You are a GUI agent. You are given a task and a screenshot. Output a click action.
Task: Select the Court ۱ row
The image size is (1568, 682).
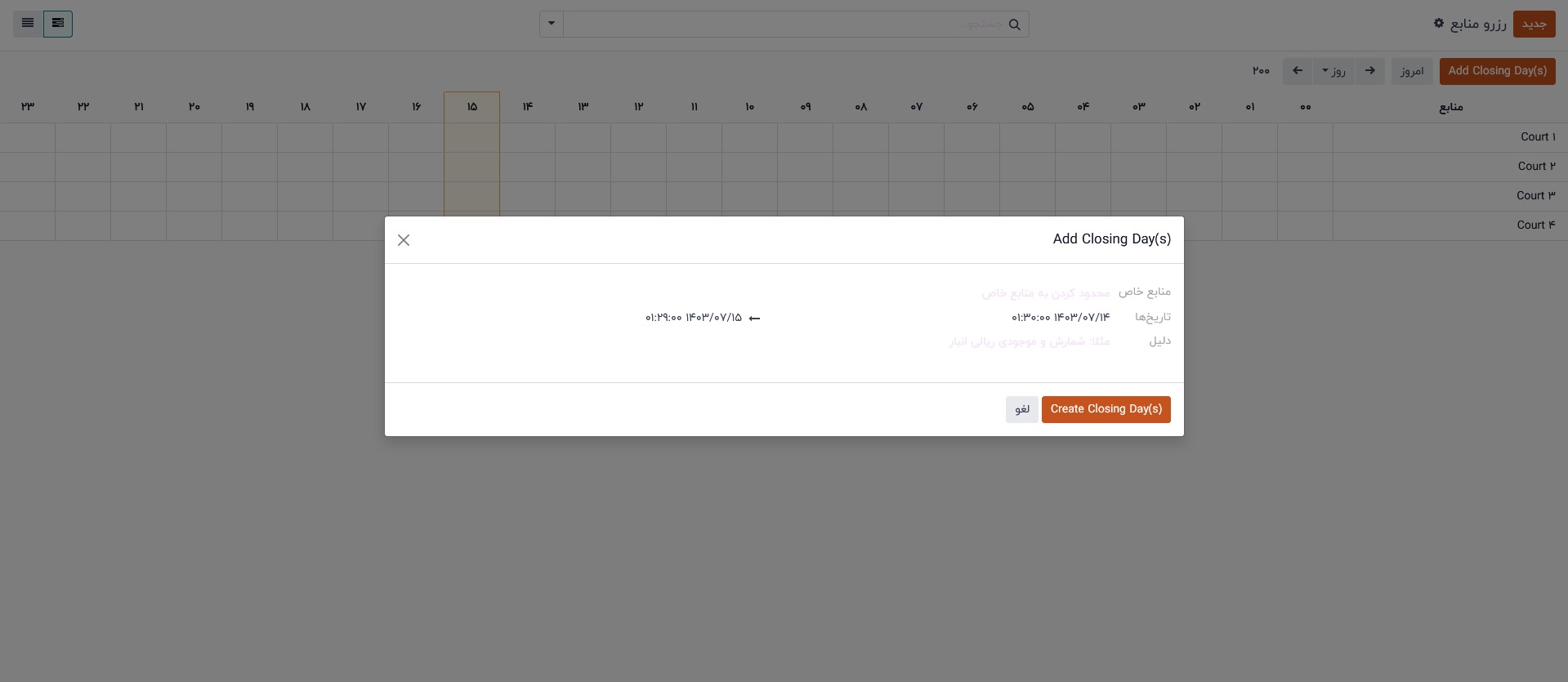click(x=1450, y=137)
